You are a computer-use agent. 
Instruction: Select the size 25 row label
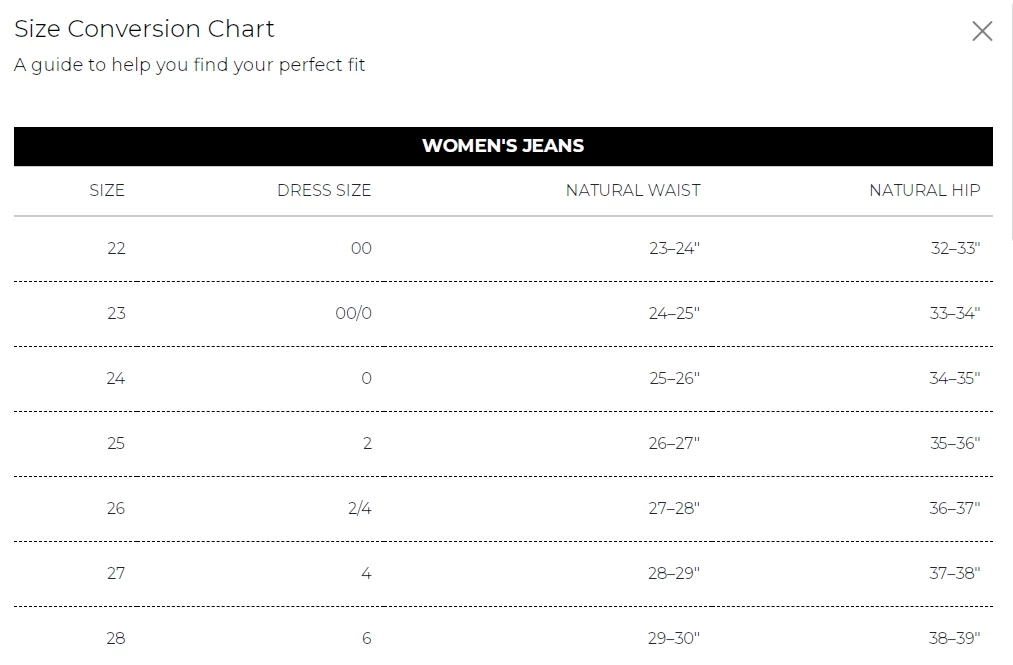click(x=116, y=443)
